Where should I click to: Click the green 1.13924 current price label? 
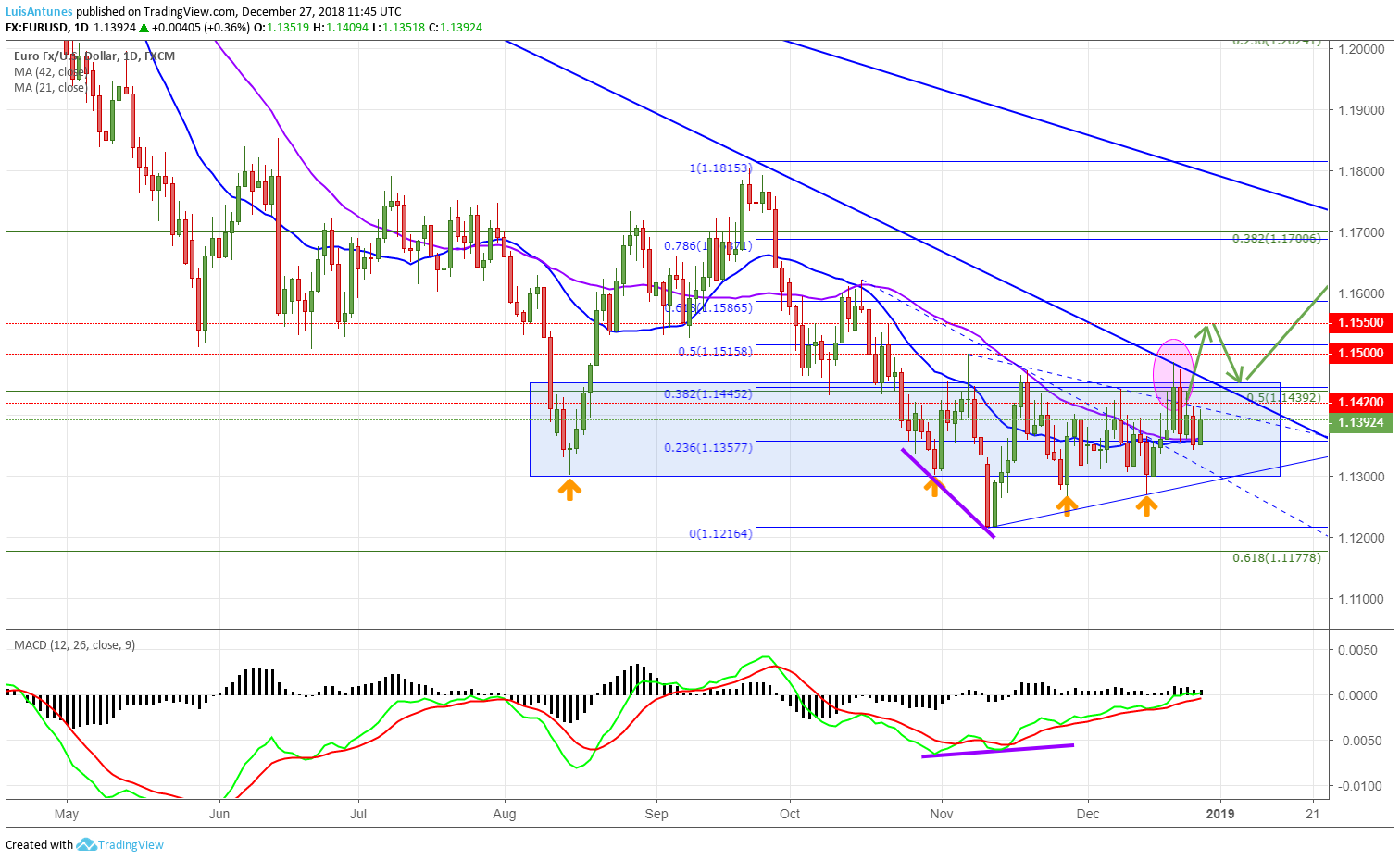pyautogui.click(x=1361, y=423)
